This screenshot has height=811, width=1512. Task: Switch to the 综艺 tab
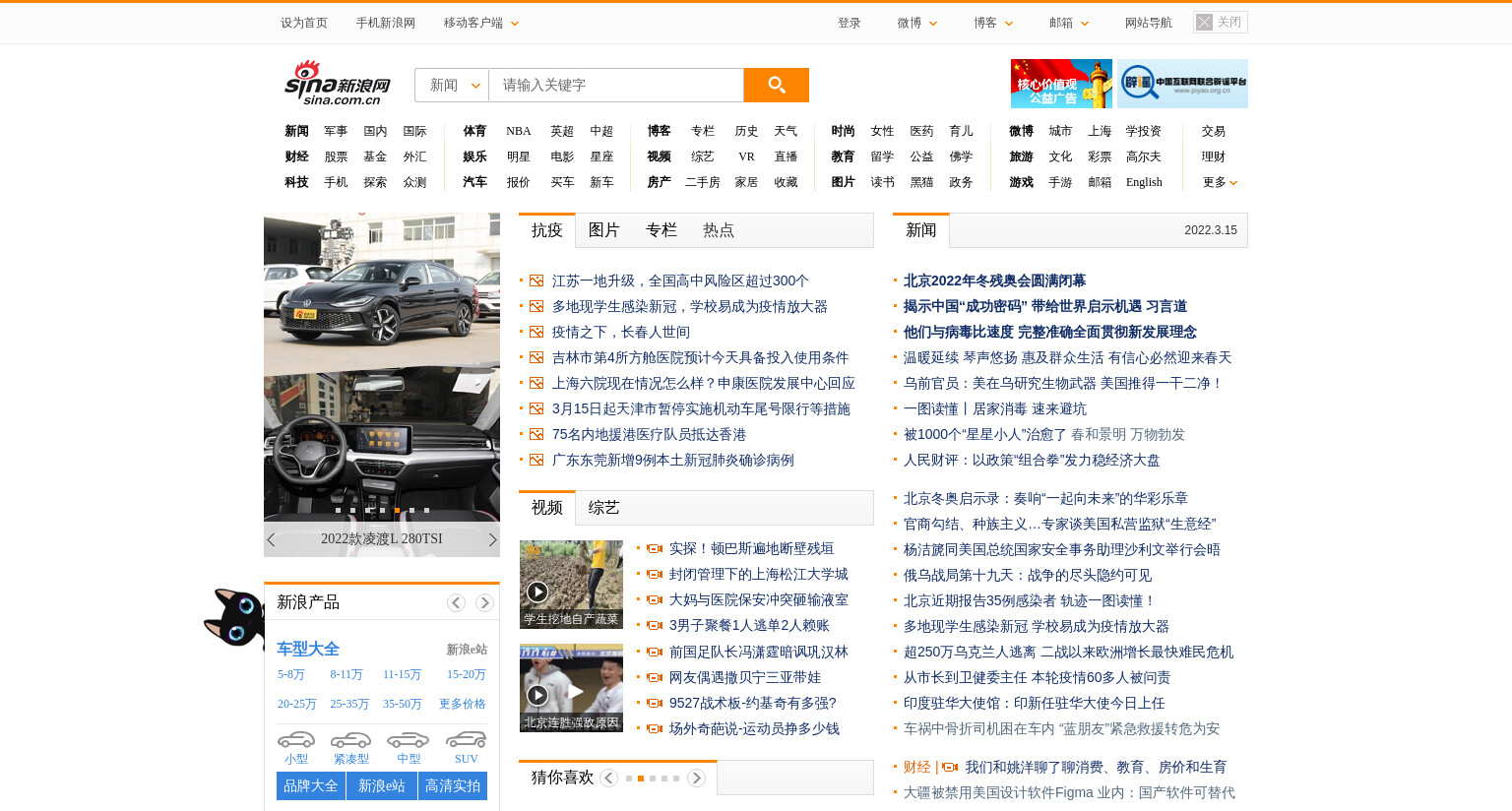[x=603, y=508]
